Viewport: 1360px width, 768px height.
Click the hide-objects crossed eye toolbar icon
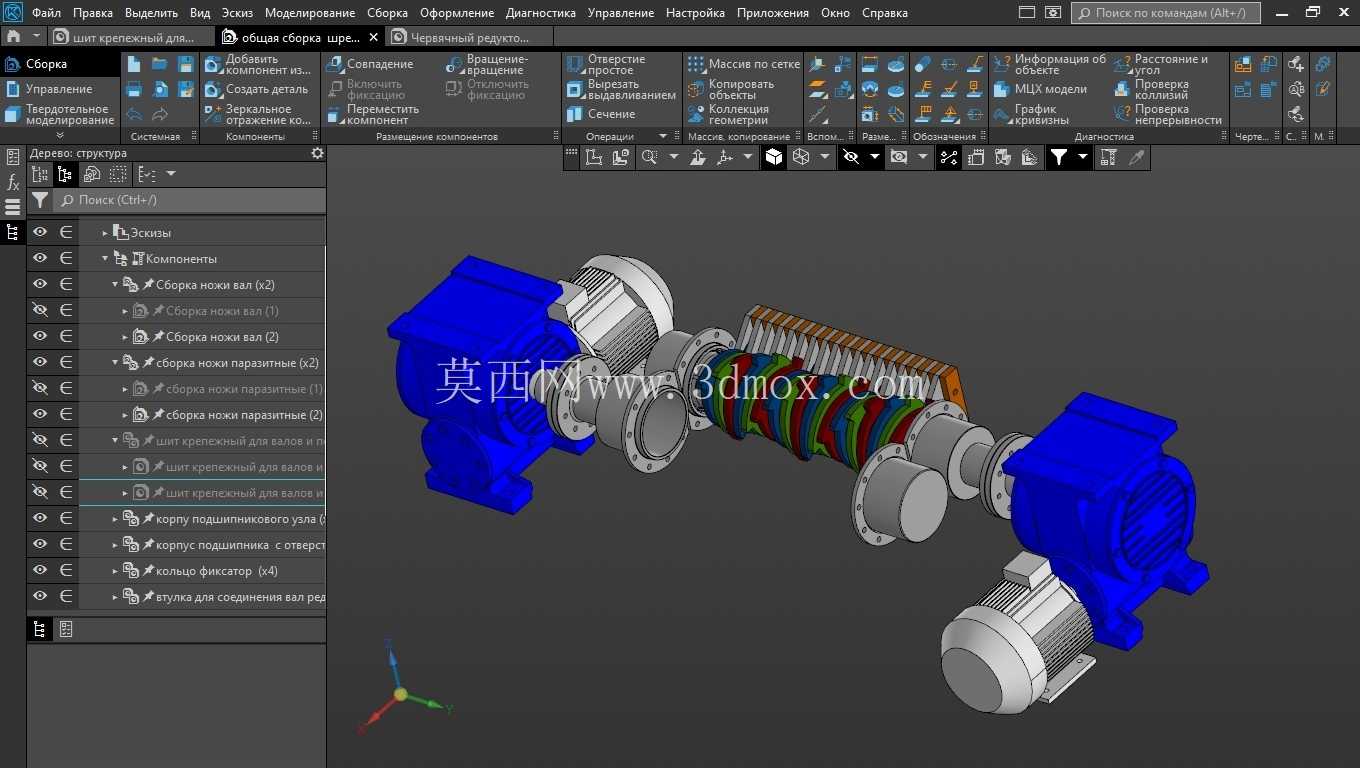tap(851, 157)
